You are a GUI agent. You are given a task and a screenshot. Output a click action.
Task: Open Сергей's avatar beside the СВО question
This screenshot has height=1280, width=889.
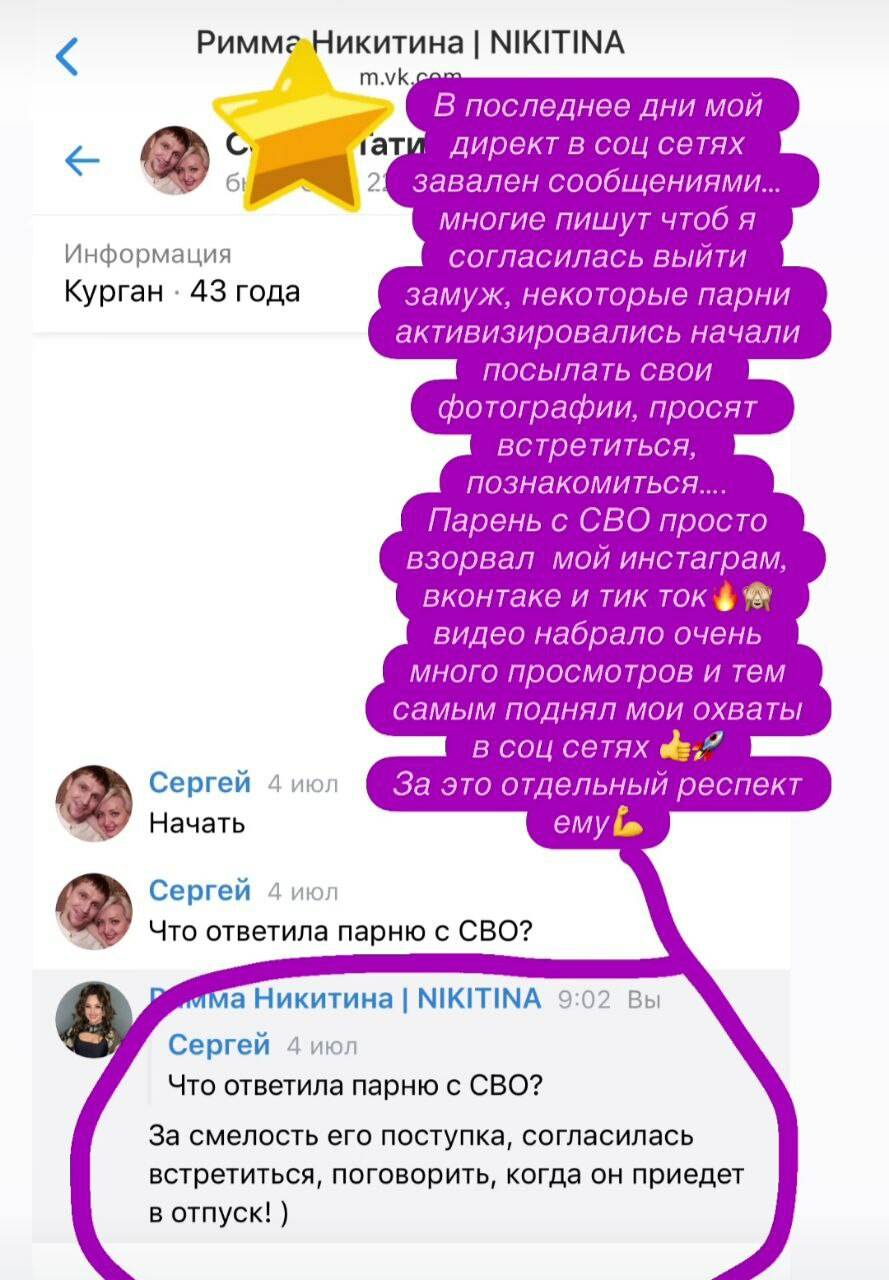pos(93,911)
